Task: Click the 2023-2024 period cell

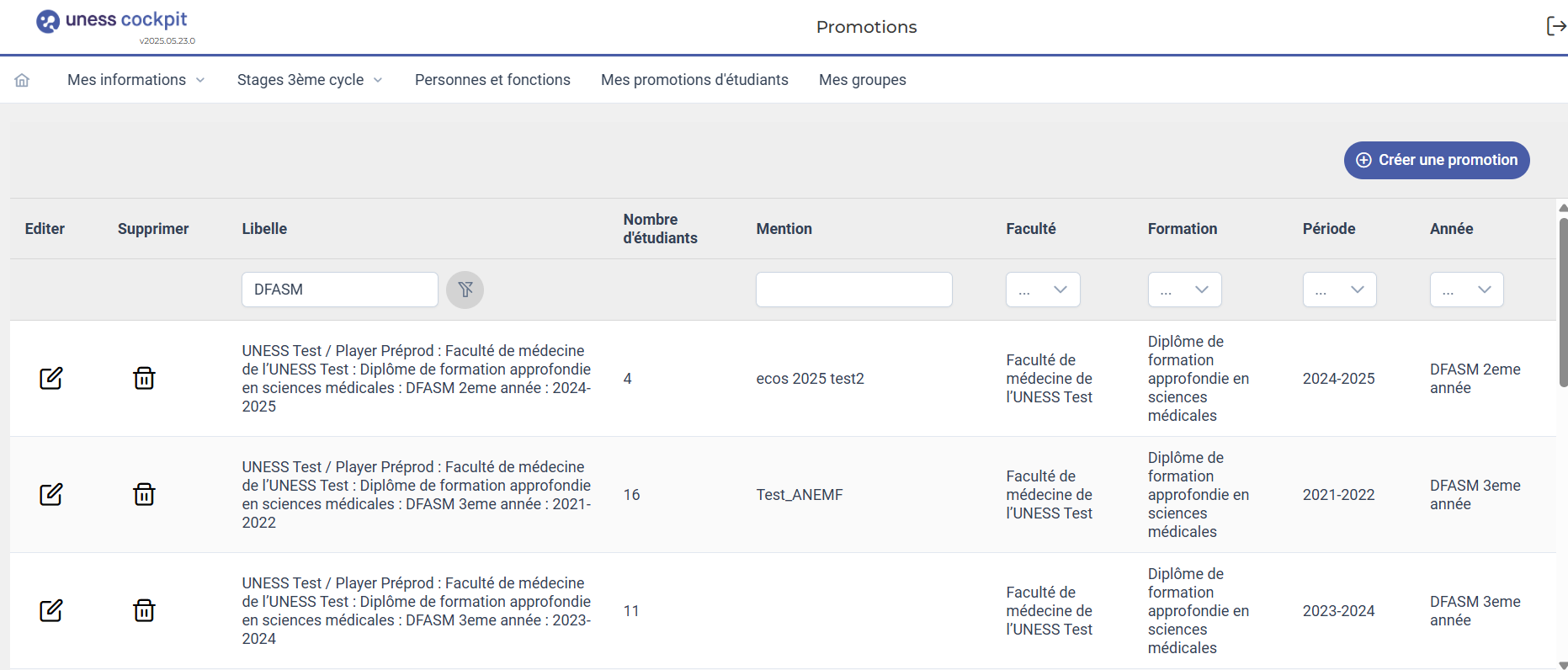Action: click(x=1338, y=611)
